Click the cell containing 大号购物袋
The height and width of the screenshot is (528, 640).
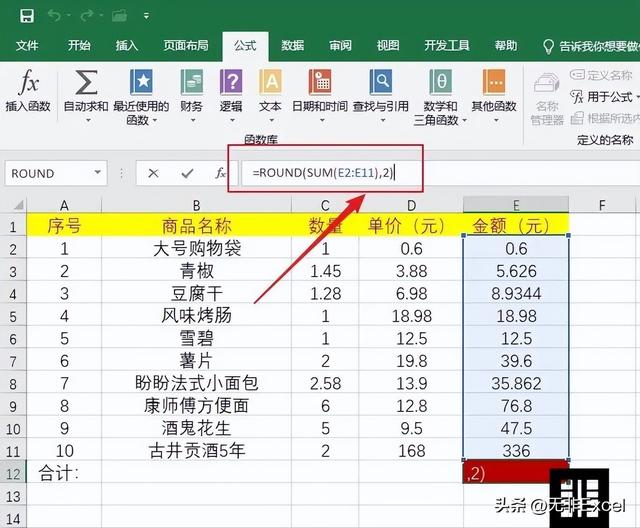(x=196, y=248)
